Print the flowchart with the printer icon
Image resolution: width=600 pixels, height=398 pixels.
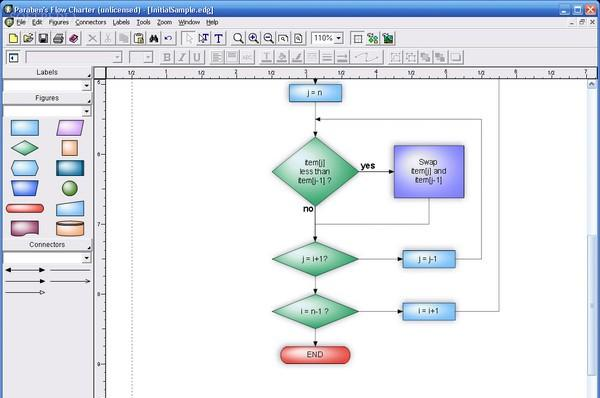point(58,38)
